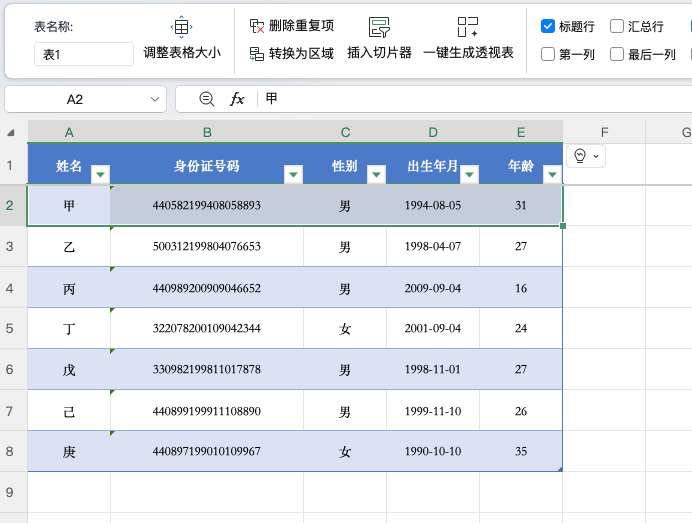Click ID cell 440899199911108890
The image size is (692, 523).
[x=207, y=411]
